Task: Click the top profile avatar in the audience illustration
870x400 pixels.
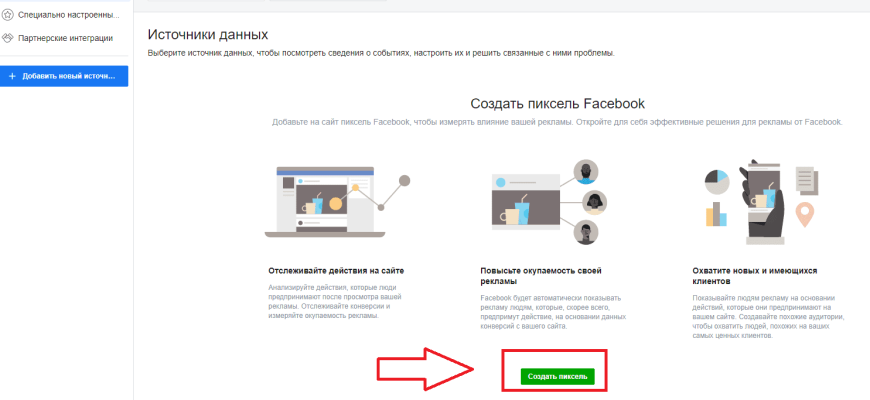Action: tap(586, 172)
